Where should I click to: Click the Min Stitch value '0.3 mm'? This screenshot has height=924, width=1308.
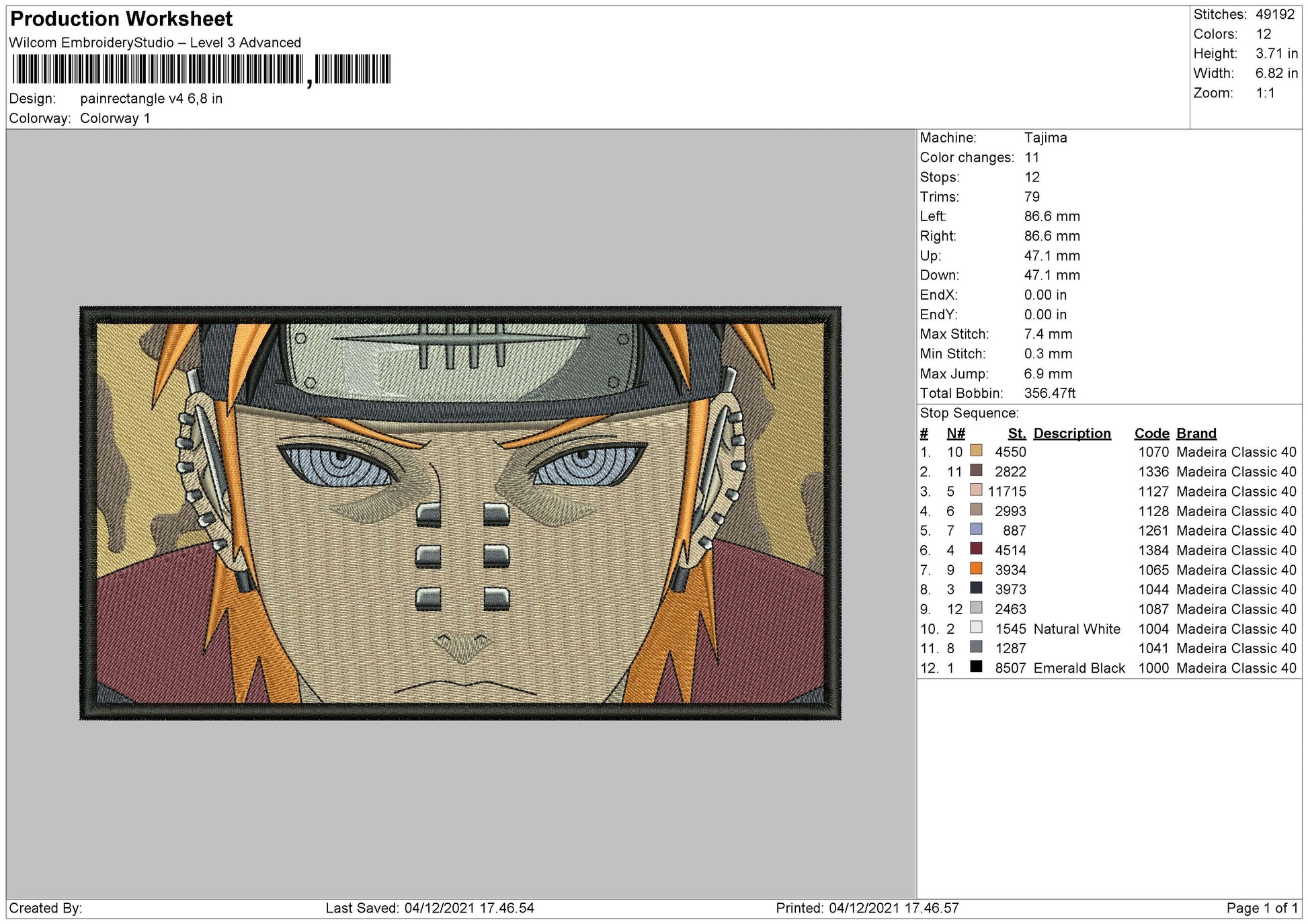(1048, 353)
